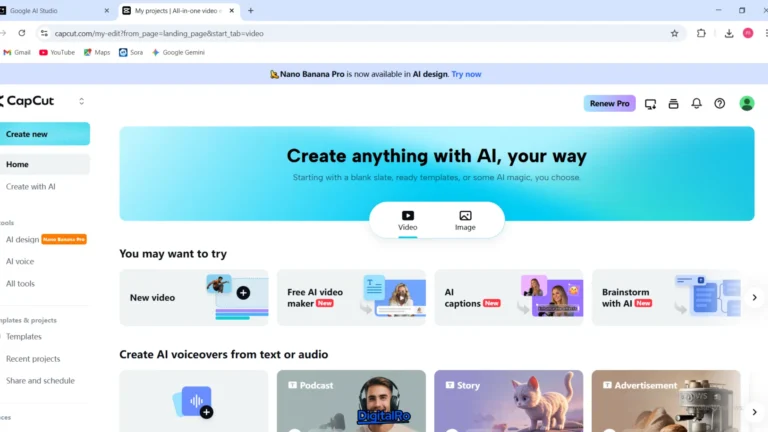The width and height of the screenshot is (768, 432).
Task: Click the help question mark icon
Action: (719, 103)
